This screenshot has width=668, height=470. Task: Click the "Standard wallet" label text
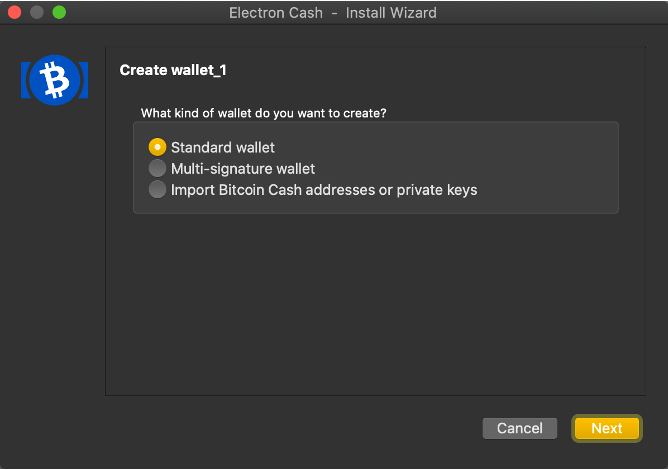[x=222, y=148]
